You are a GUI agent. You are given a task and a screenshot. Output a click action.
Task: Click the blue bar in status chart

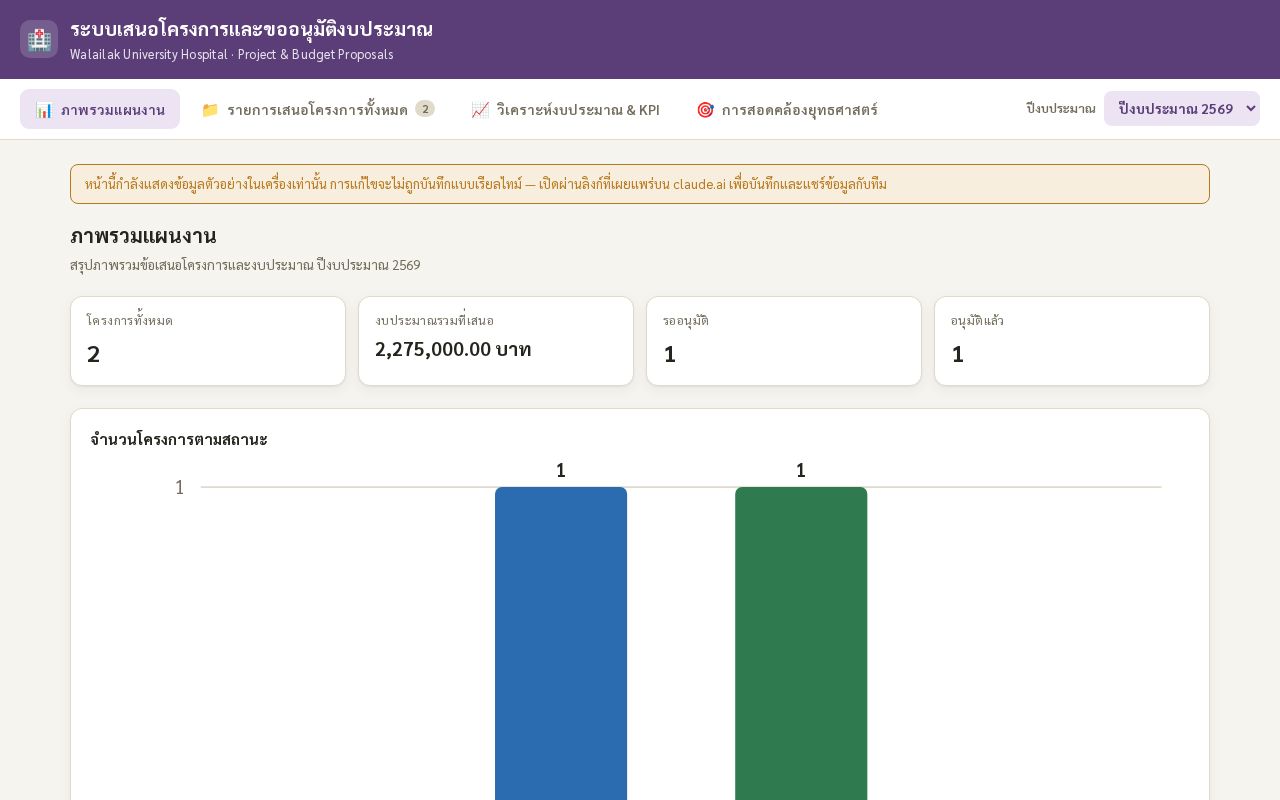click(561, 643)
